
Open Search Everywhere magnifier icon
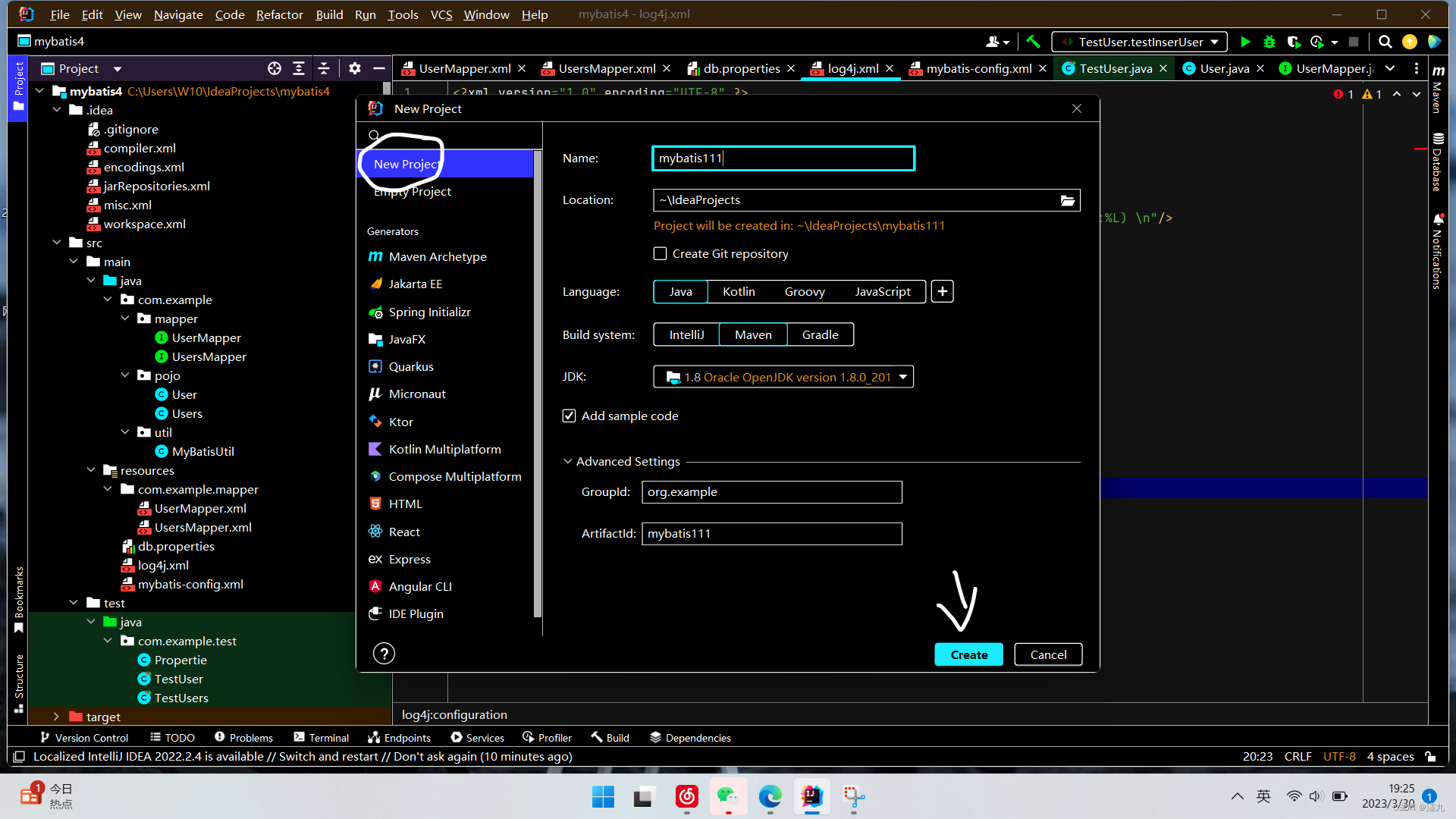tap(1385, 42)
